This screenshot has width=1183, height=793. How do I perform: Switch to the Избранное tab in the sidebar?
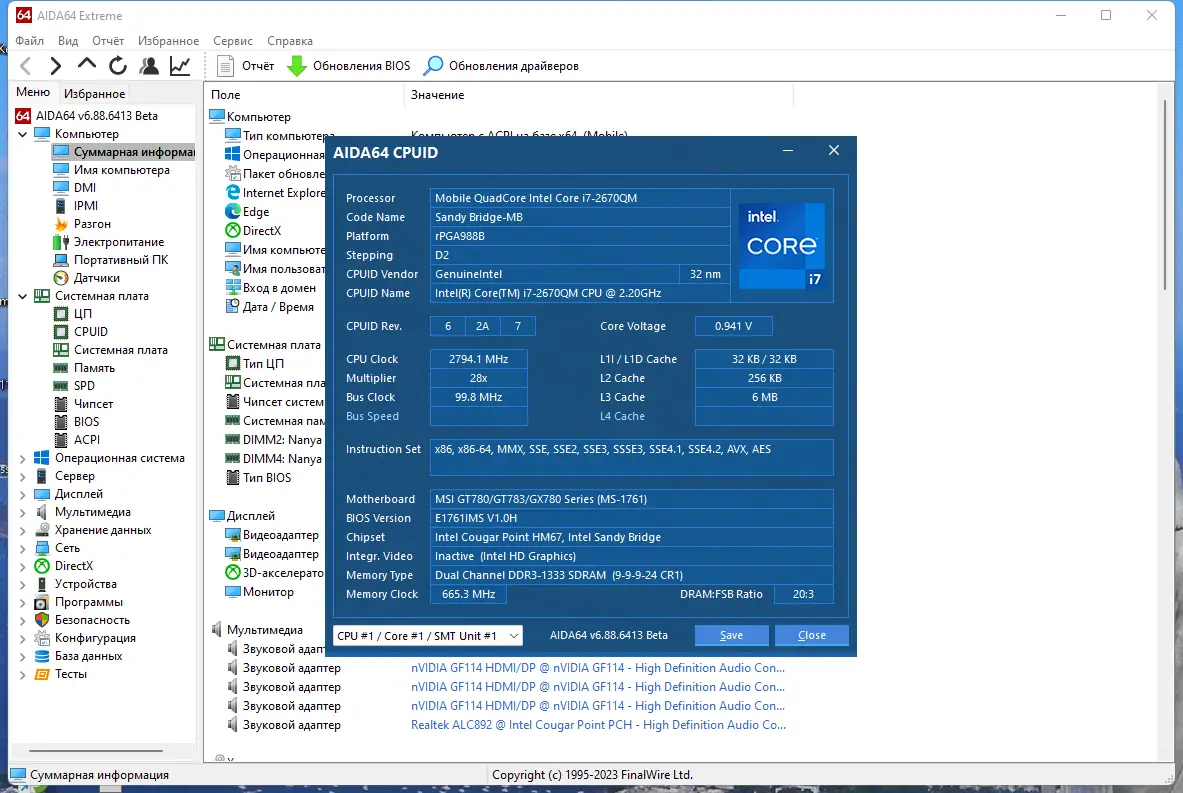[94, 94]
